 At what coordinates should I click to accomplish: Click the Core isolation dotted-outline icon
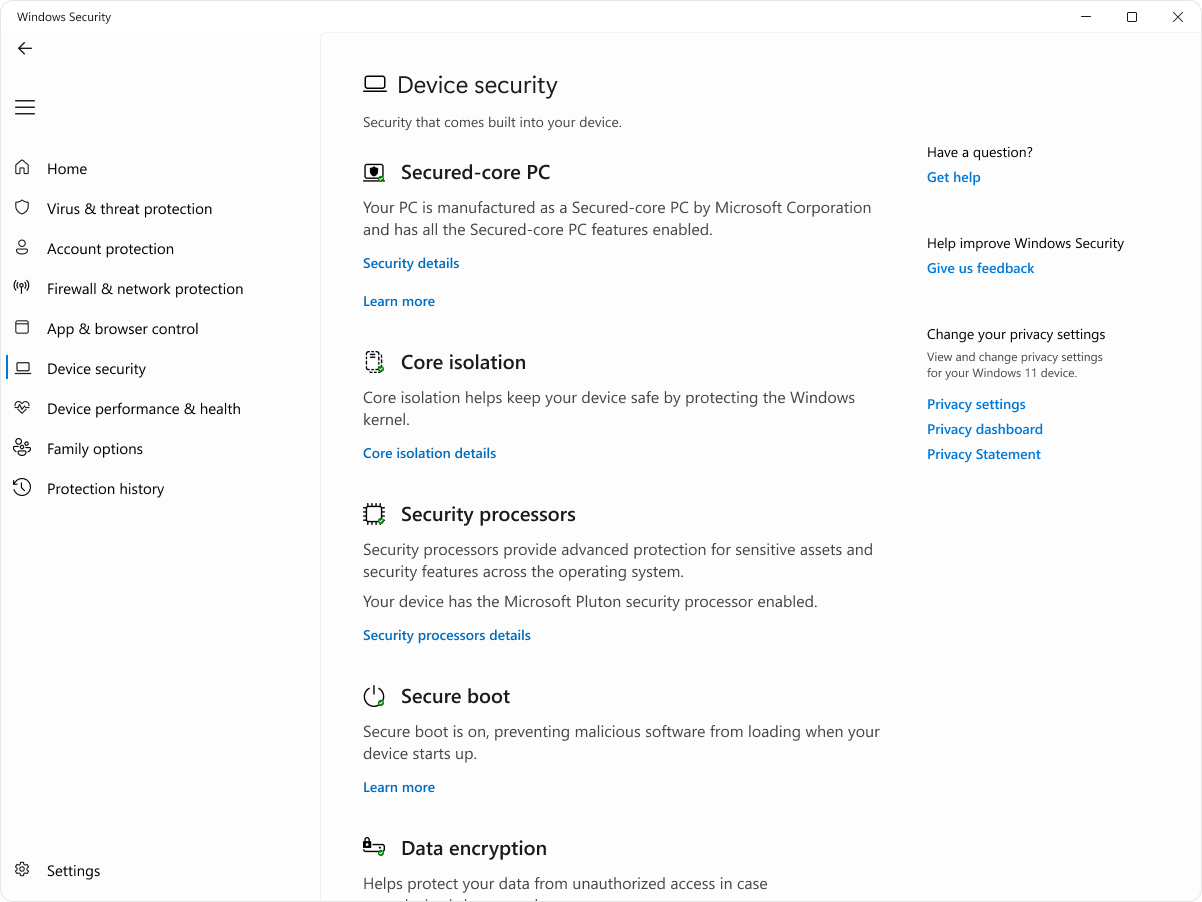coord(374,362)
